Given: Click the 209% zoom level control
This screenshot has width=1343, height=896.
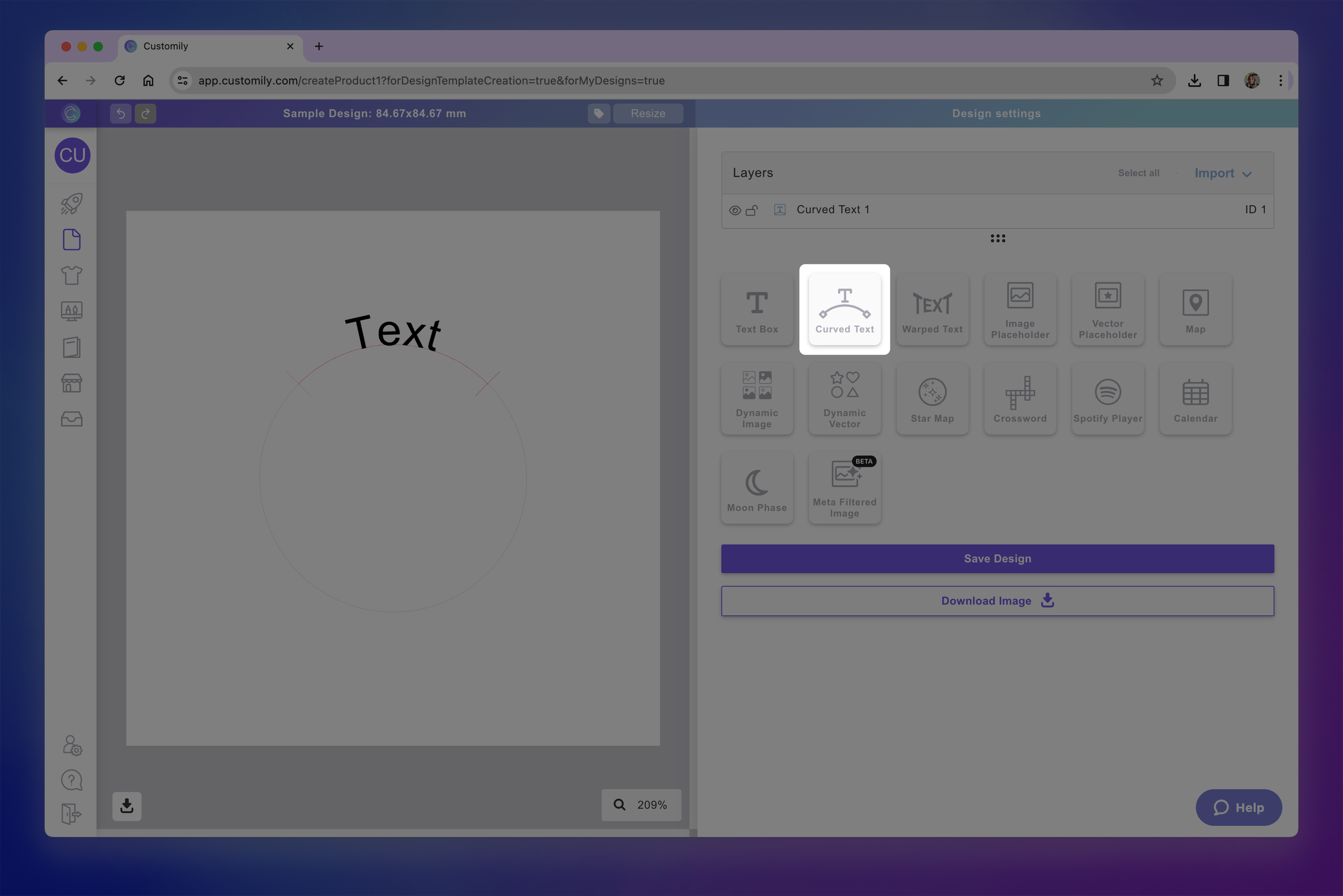Looking at the screenshot, I should (x=641, y=805).
